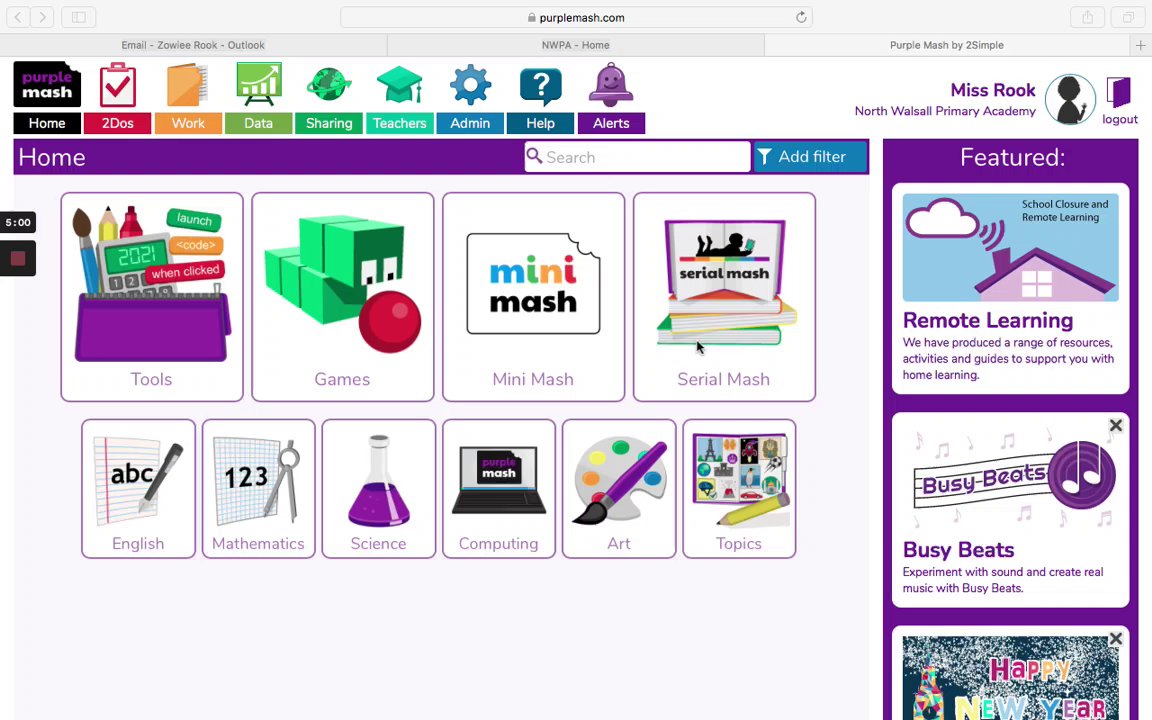Click the Safari share button
The height and width of the screenshot is (720, 1152).
click(1087, 17)
